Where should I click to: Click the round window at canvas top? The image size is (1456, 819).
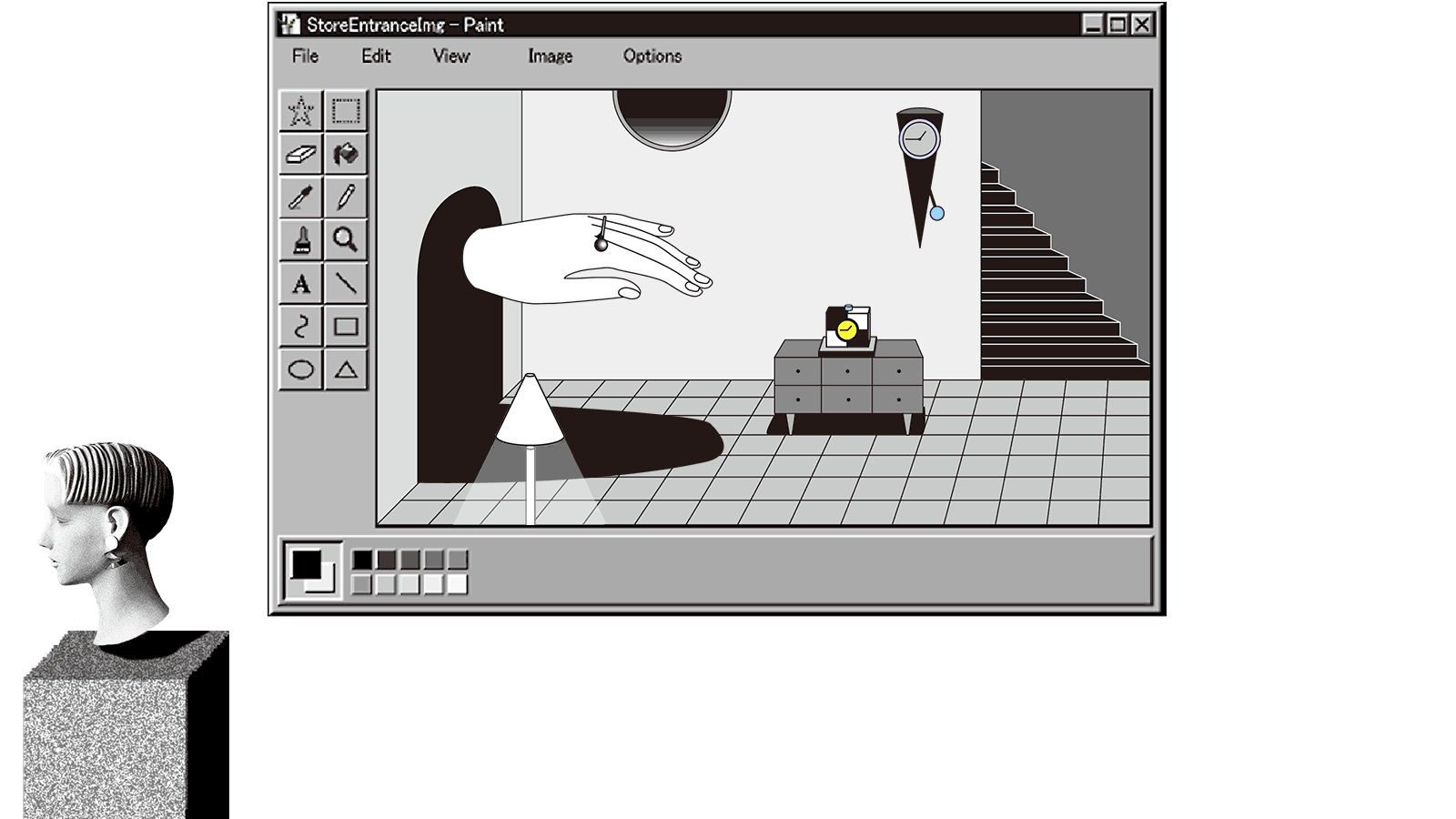672,119
